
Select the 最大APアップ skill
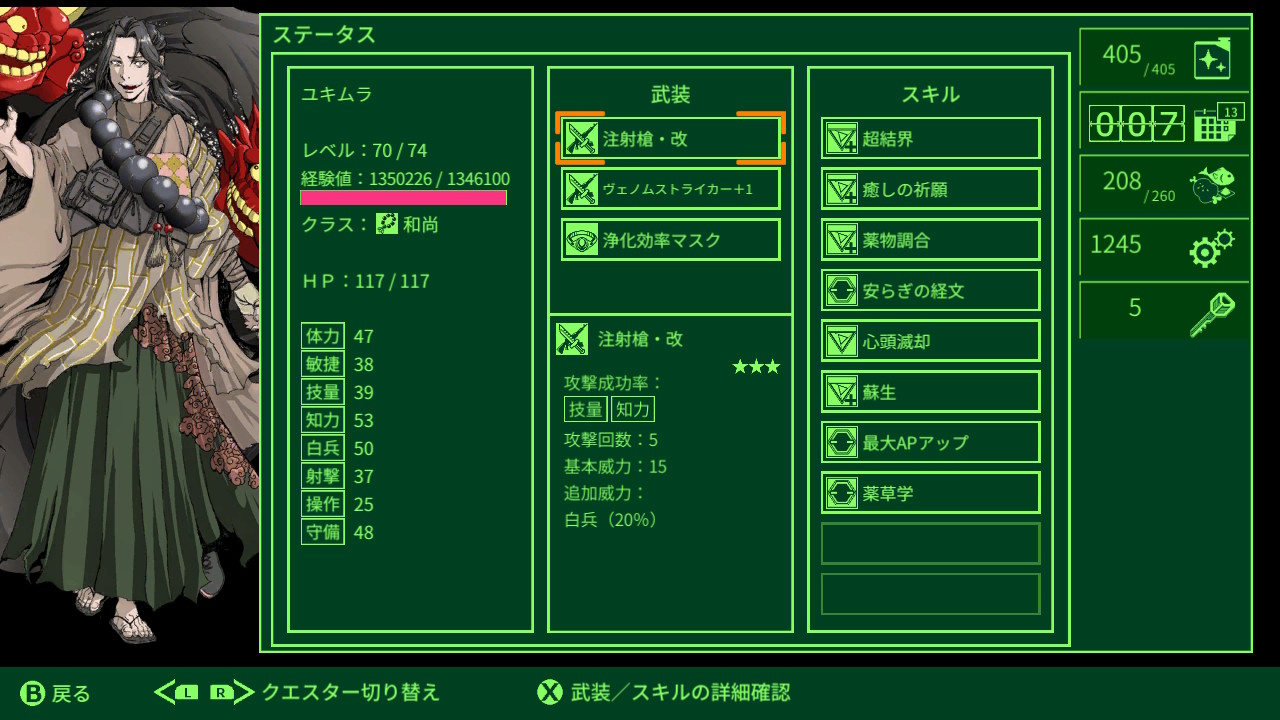coord(931,442)
